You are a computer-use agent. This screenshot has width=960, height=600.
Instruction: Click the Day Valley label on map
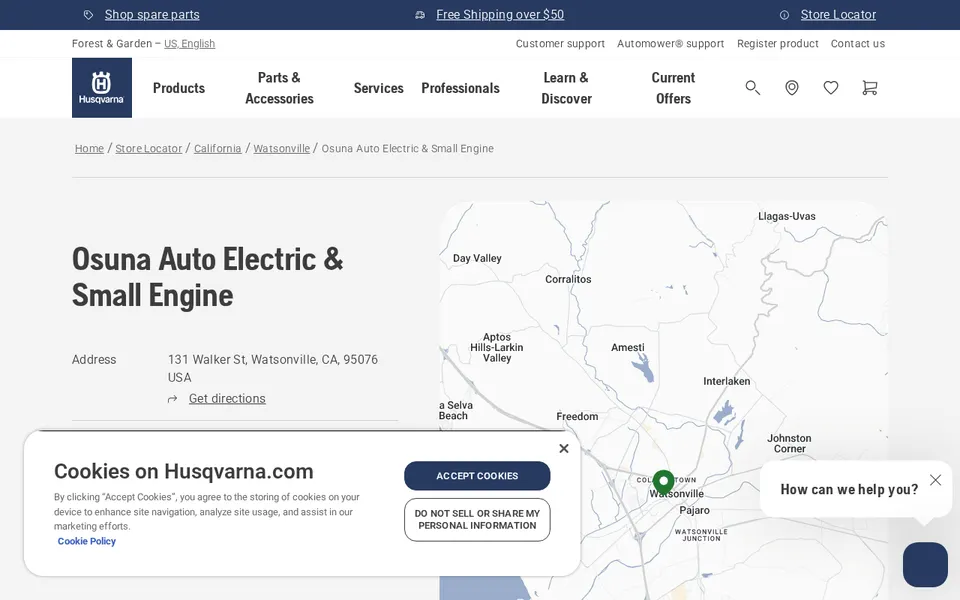pos(477,258)
